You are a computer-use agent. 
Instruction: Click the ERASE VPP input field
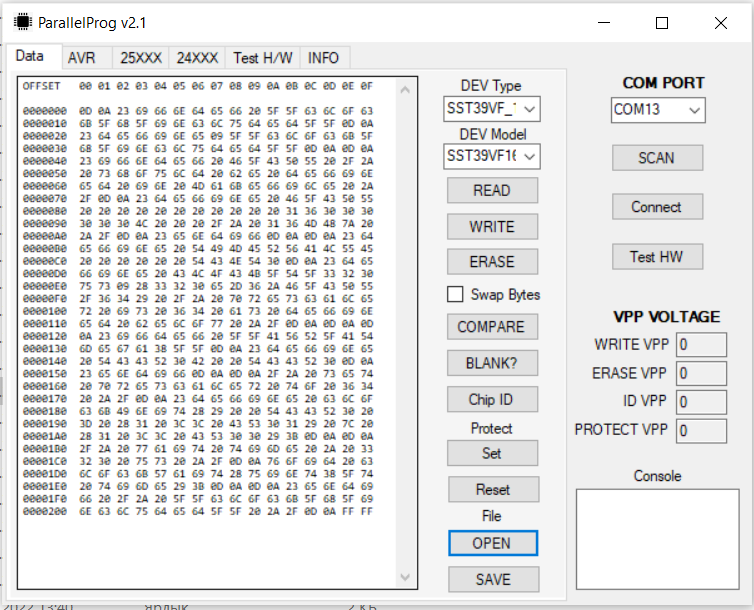pos(701,373)
